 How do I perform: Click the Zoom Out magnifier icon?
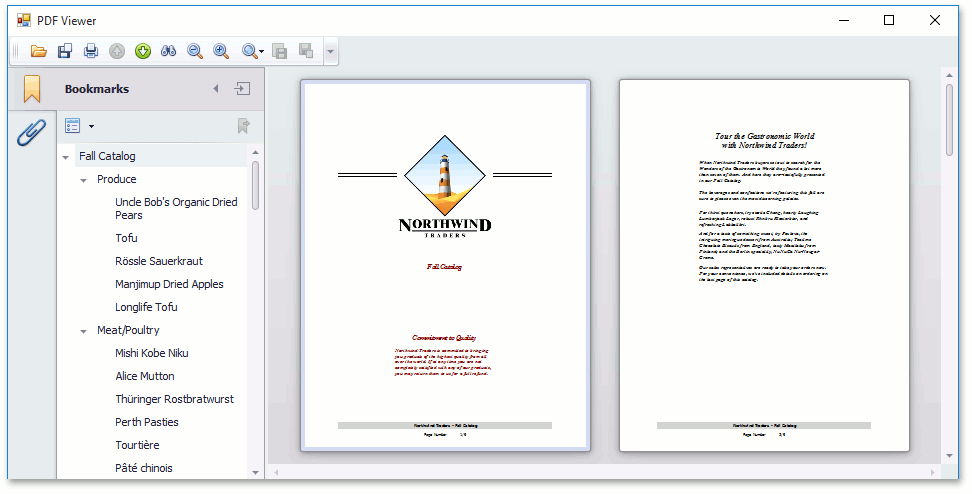click(x=195, y=51)
